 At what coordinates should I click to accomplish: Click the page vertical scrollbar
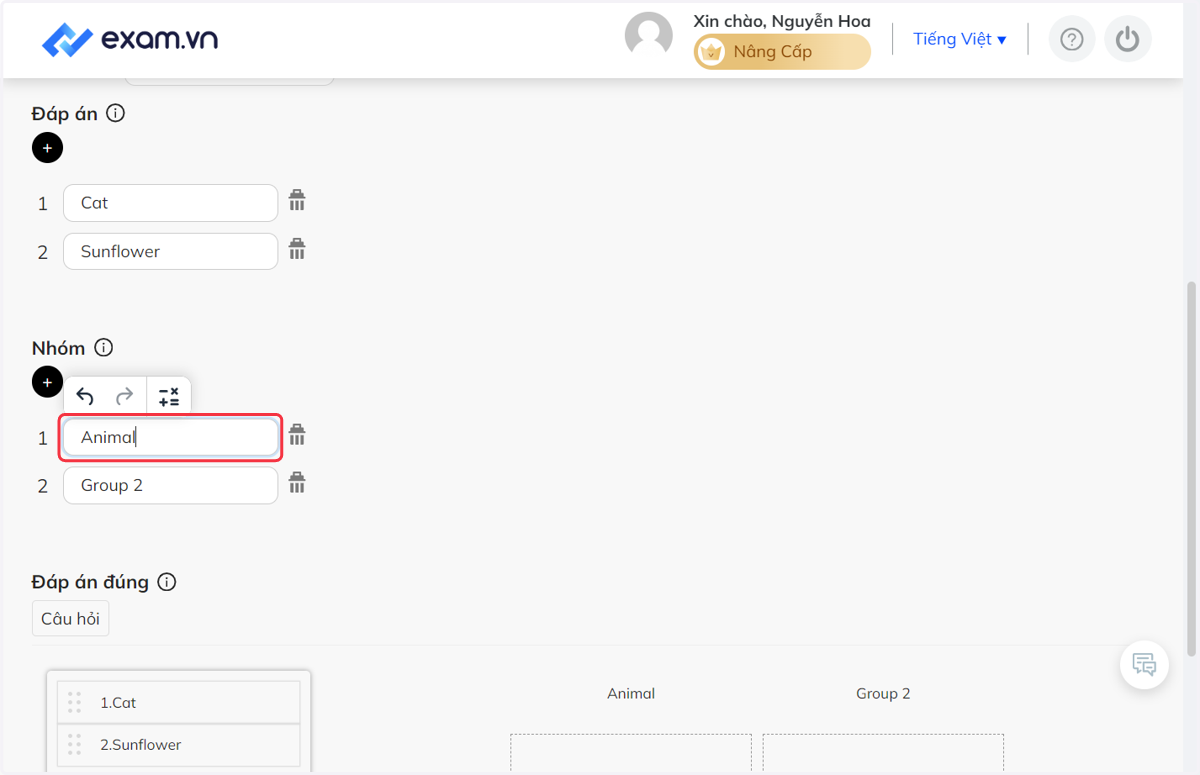(x=1191, y=468)
